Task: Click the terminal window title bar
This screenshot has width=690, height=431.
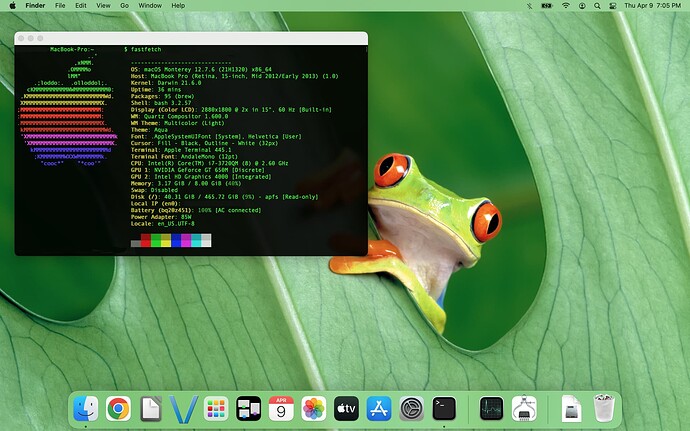Action: pos(191,38)
